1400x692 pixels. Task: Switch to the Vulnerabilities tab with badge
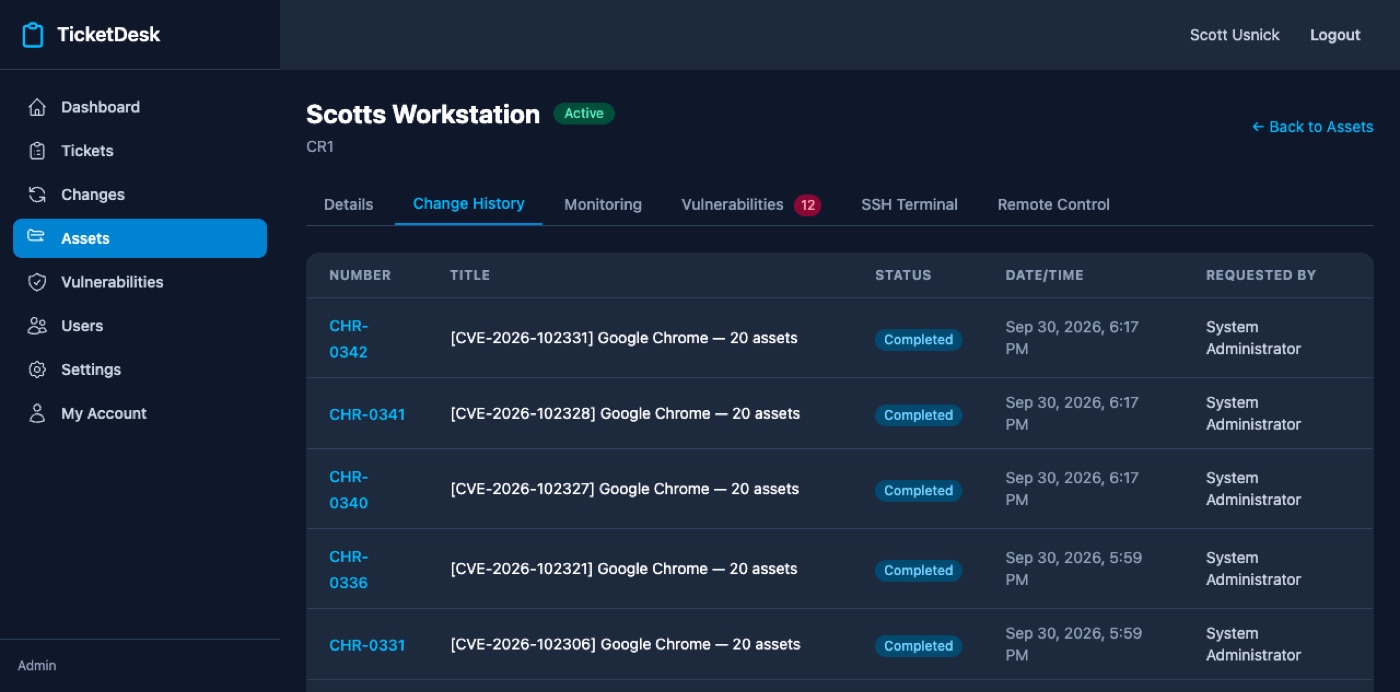(x=751, y=204)
